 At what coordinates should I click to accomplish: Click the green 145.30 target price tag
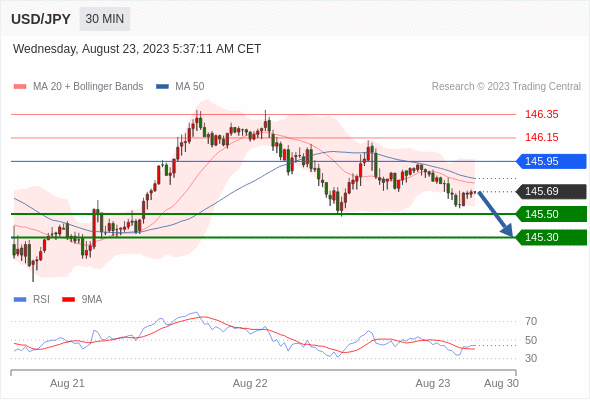pyautogui.click(x=551, y=237)
